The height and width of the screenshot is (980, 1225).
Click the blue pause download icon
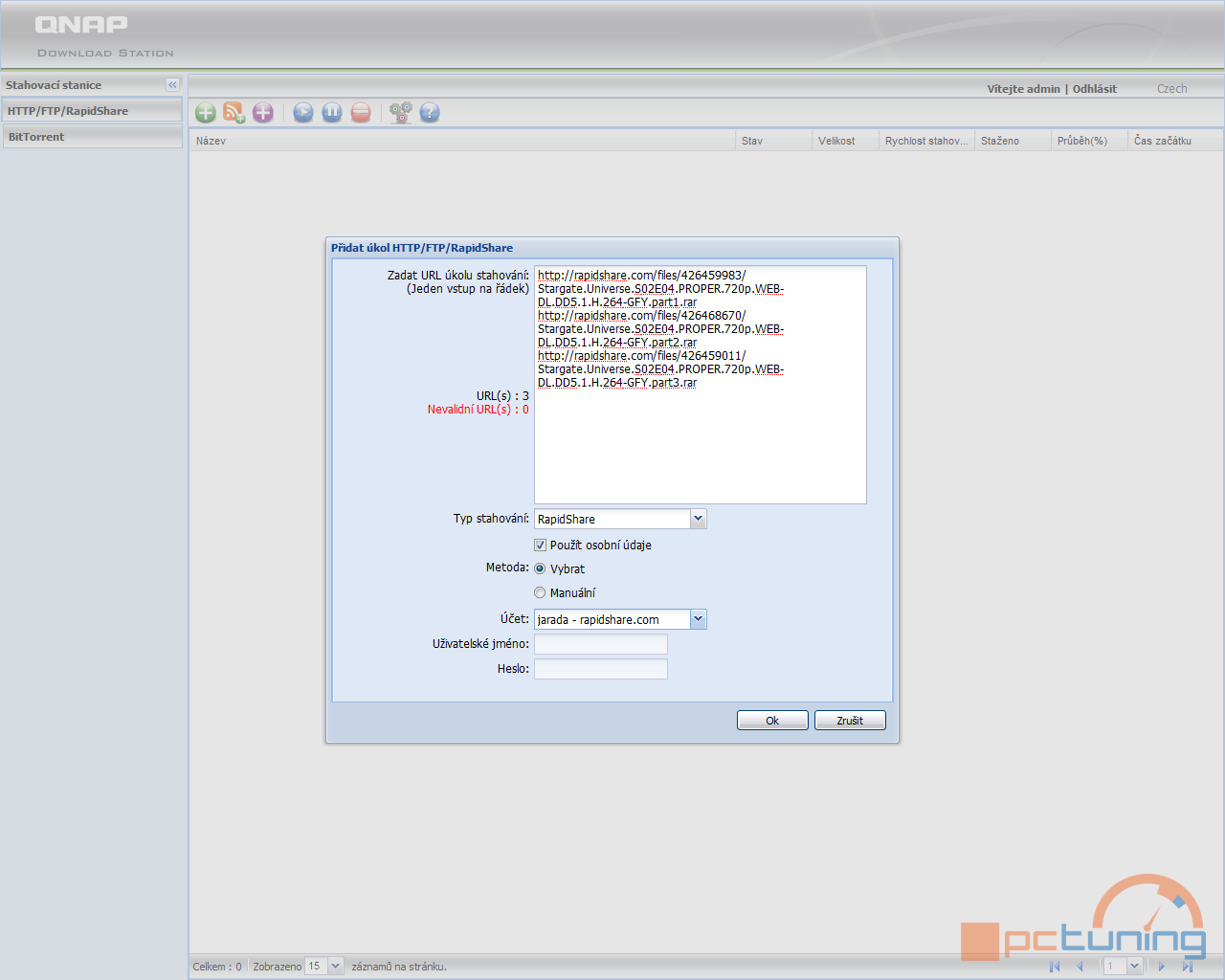[332, 113]
